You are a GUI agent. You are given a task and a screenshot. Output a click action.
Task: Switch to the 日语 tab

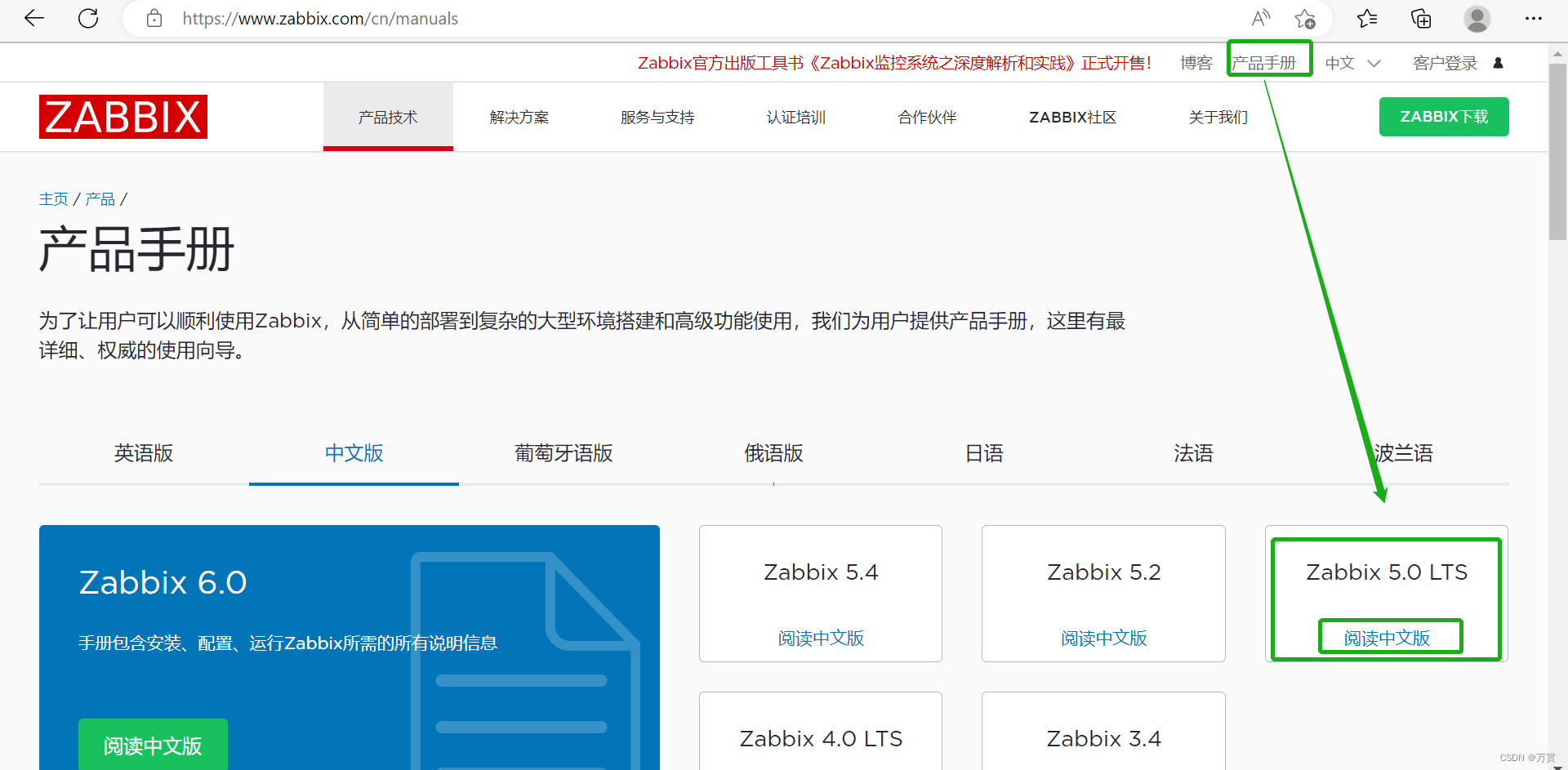coord(983,453)
